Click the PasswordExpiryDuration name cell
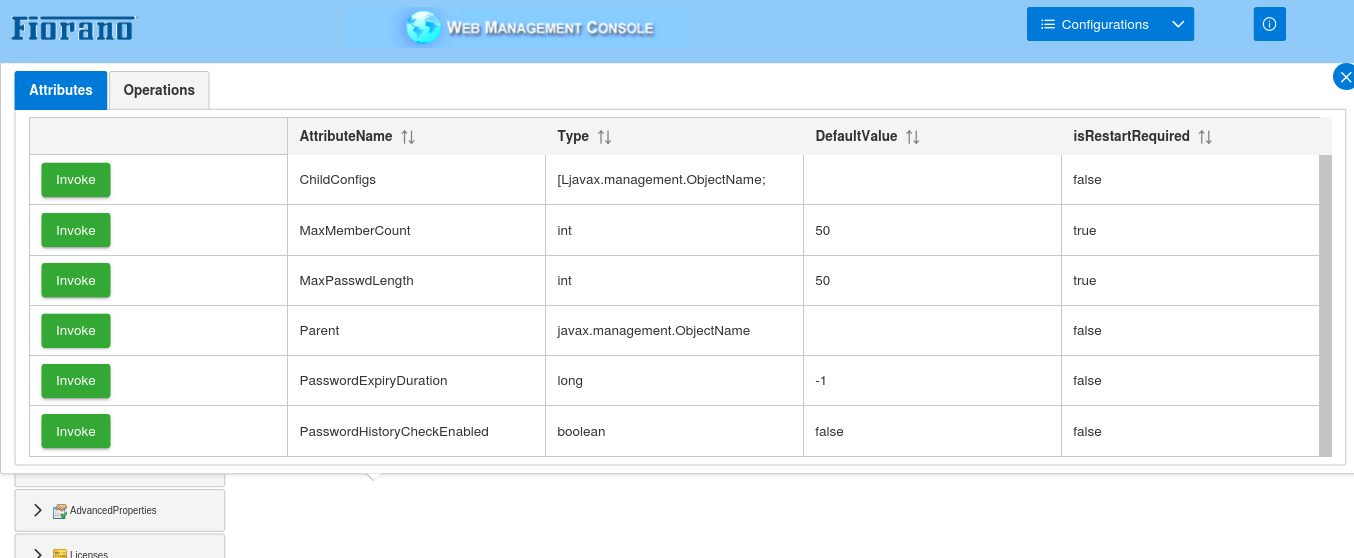 click(x=416, y=380)
